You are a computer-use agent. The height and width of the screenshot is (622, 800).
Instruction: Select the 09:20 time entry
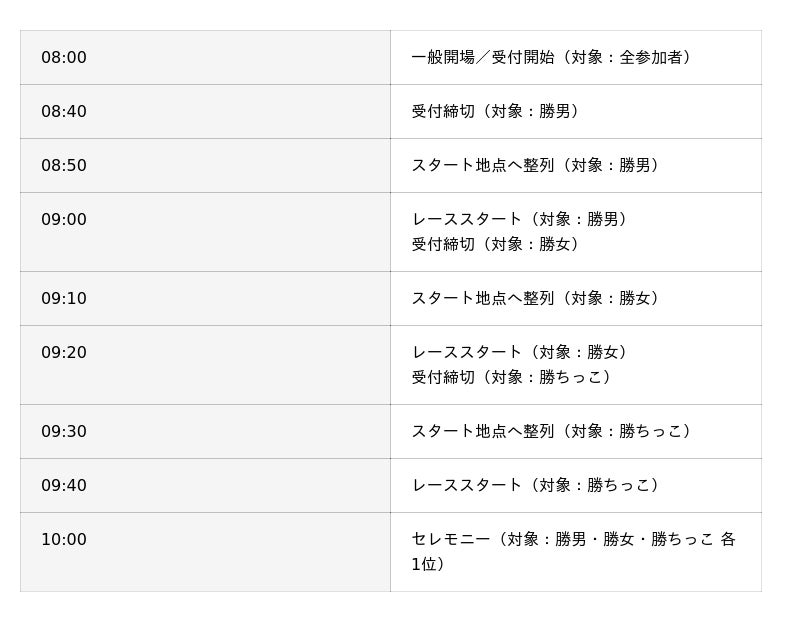click(x=64, y=353)
